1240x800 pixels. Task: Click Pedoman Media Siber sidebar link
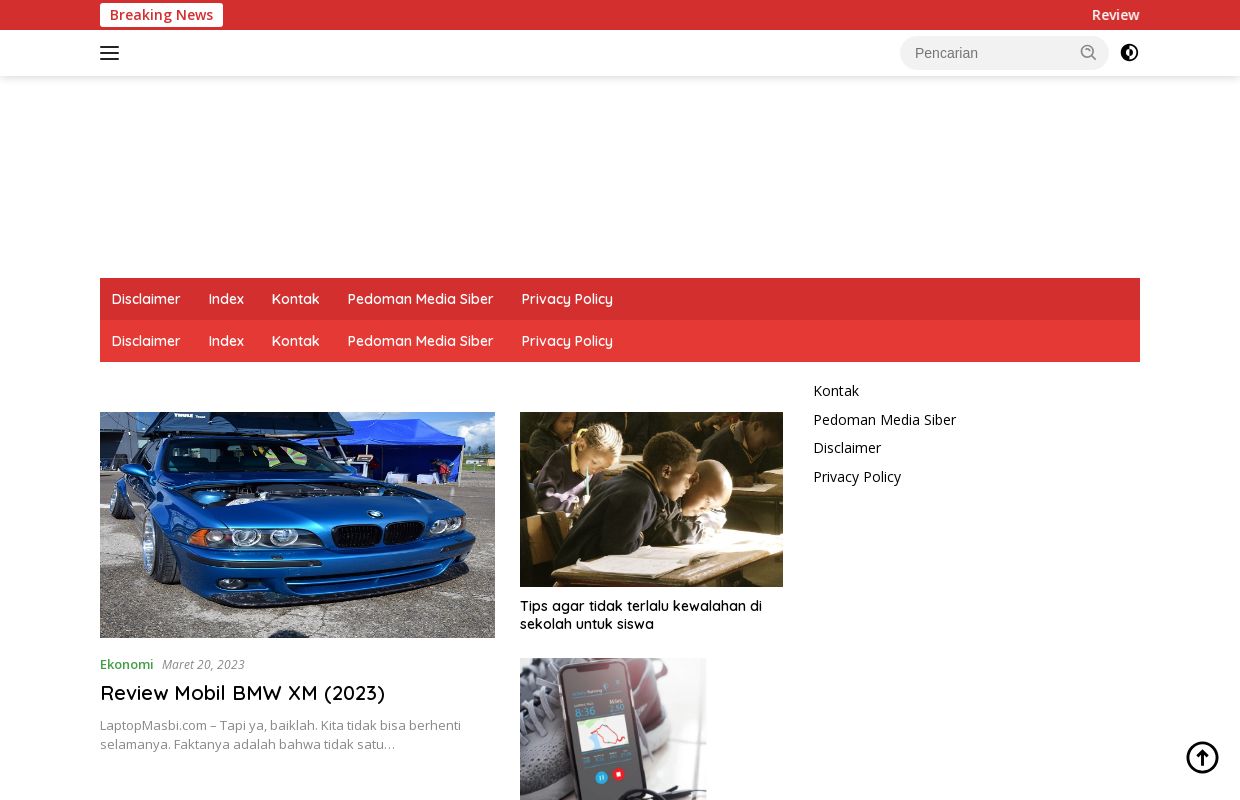tap(884, 420)
